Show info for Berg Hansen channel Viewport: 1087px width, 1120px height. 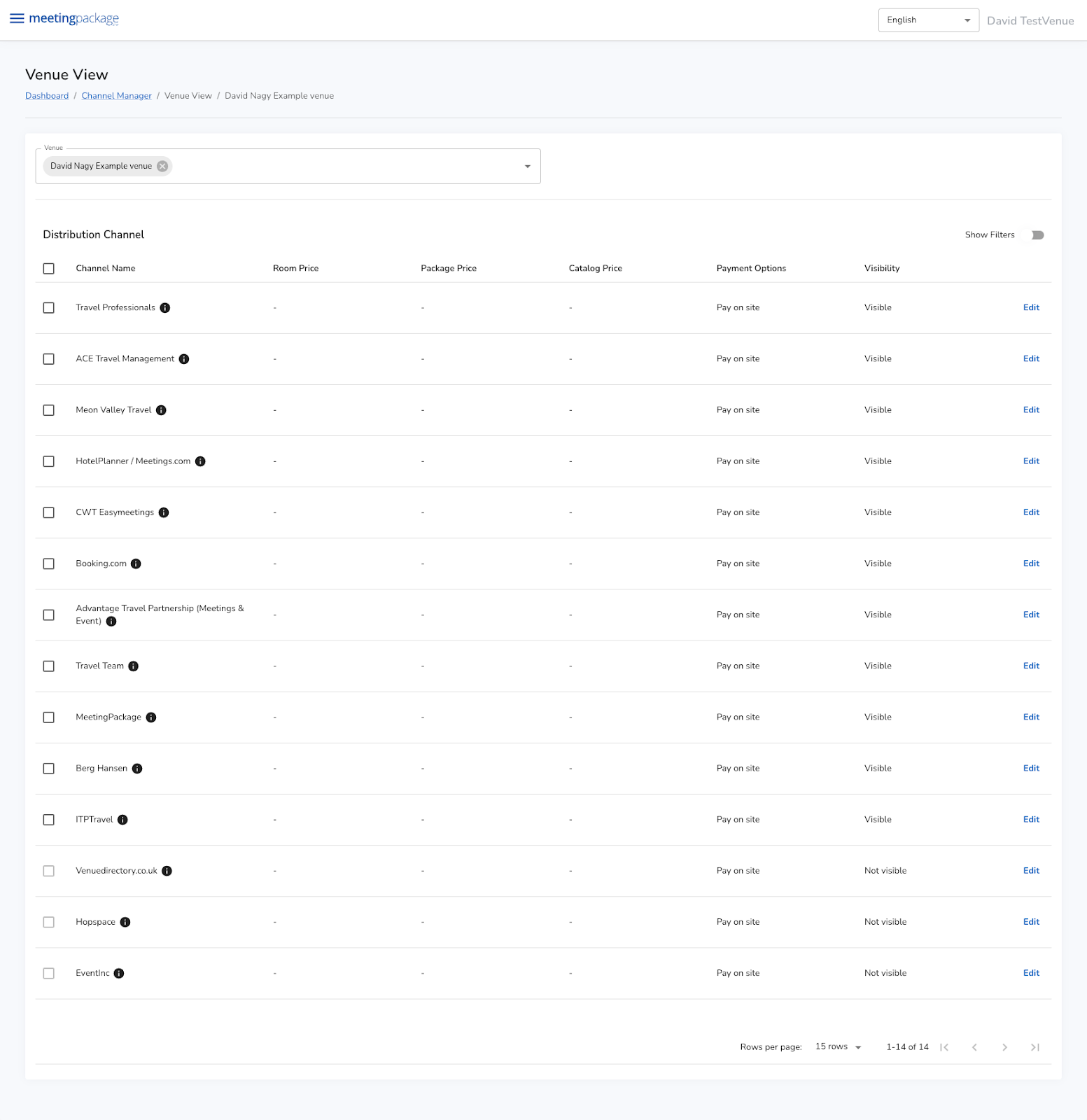[137, 769]
